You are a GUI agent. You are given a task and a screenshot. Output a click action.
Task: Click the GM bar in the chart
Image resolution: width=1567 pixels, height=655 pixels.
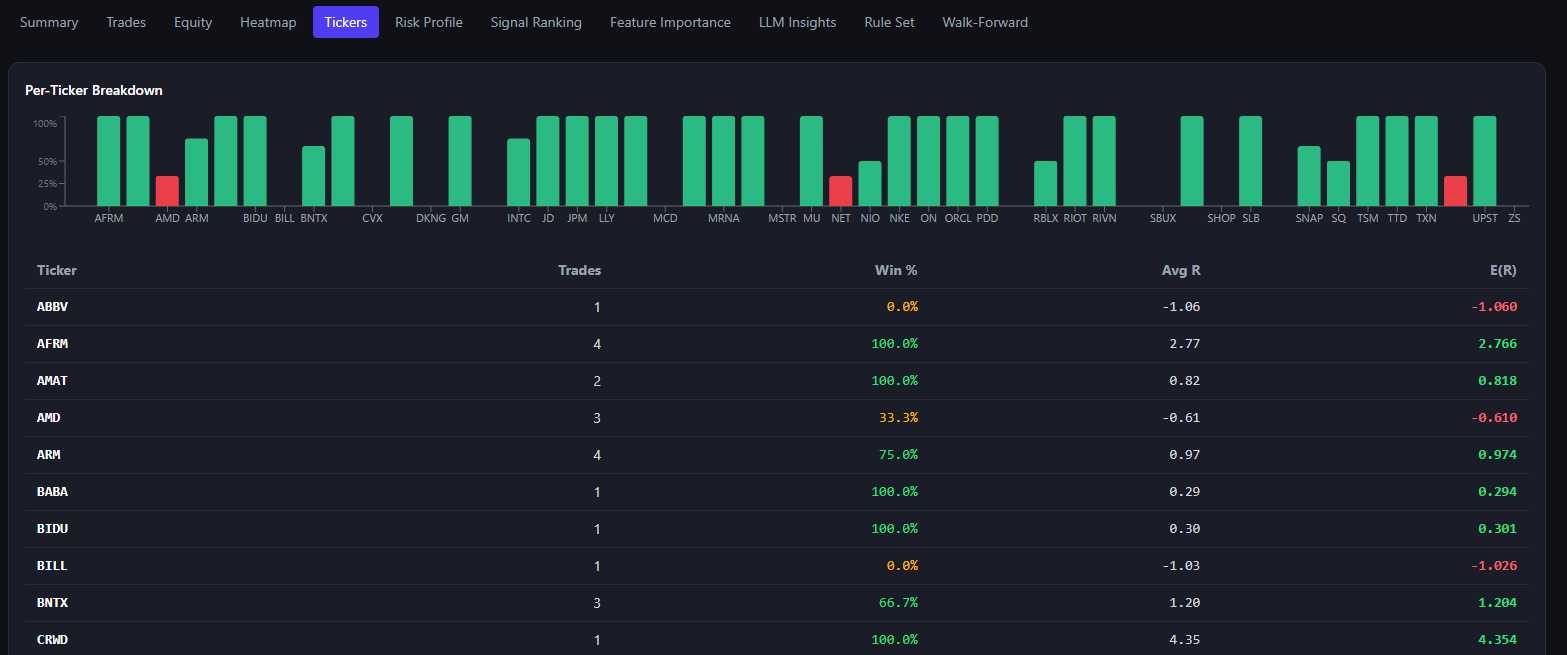click(460, 161)
